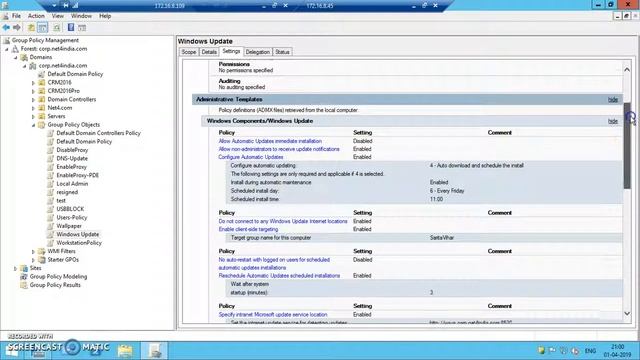The image size is (640, 360).
Task: Click the Wallpaper GPO scroll icon
Action: pos(51,226)
